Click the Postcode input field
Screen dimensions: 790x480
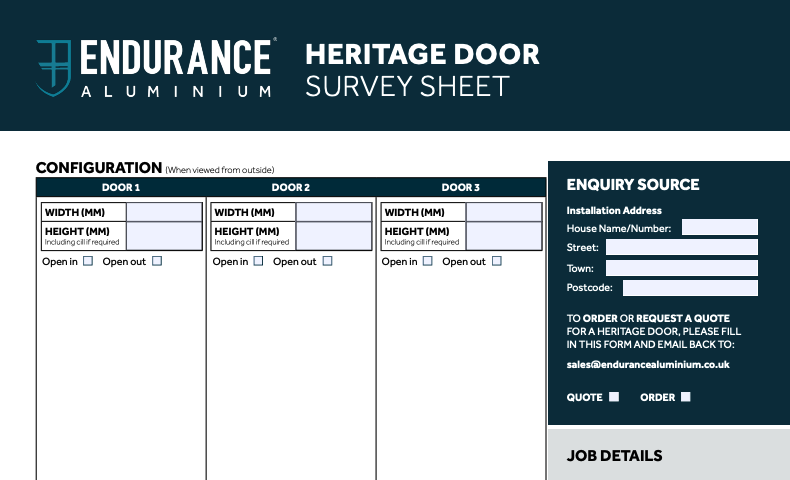(690, 288)
